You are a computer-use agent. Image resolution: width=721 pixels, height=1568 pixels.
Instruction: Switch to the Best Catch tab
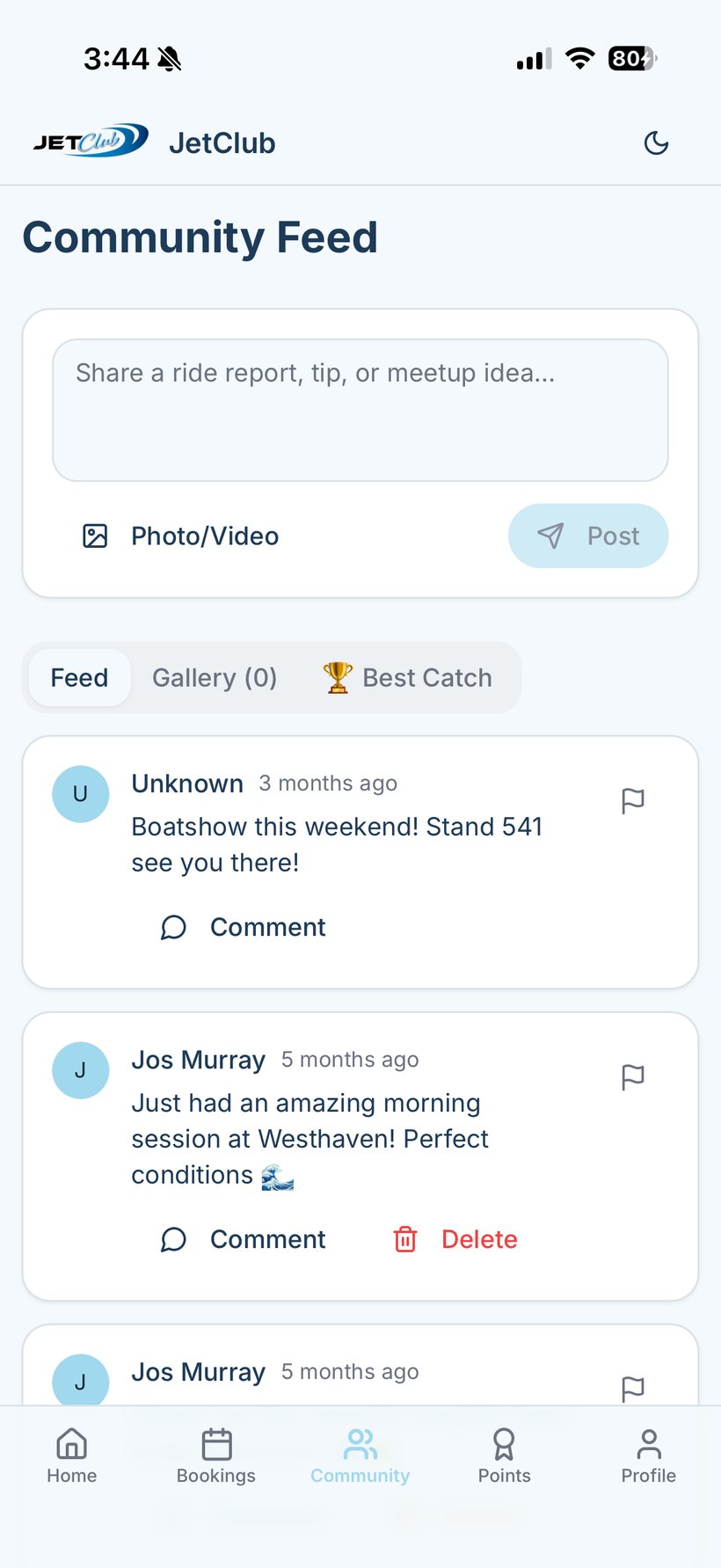click(x=407, y=677)
